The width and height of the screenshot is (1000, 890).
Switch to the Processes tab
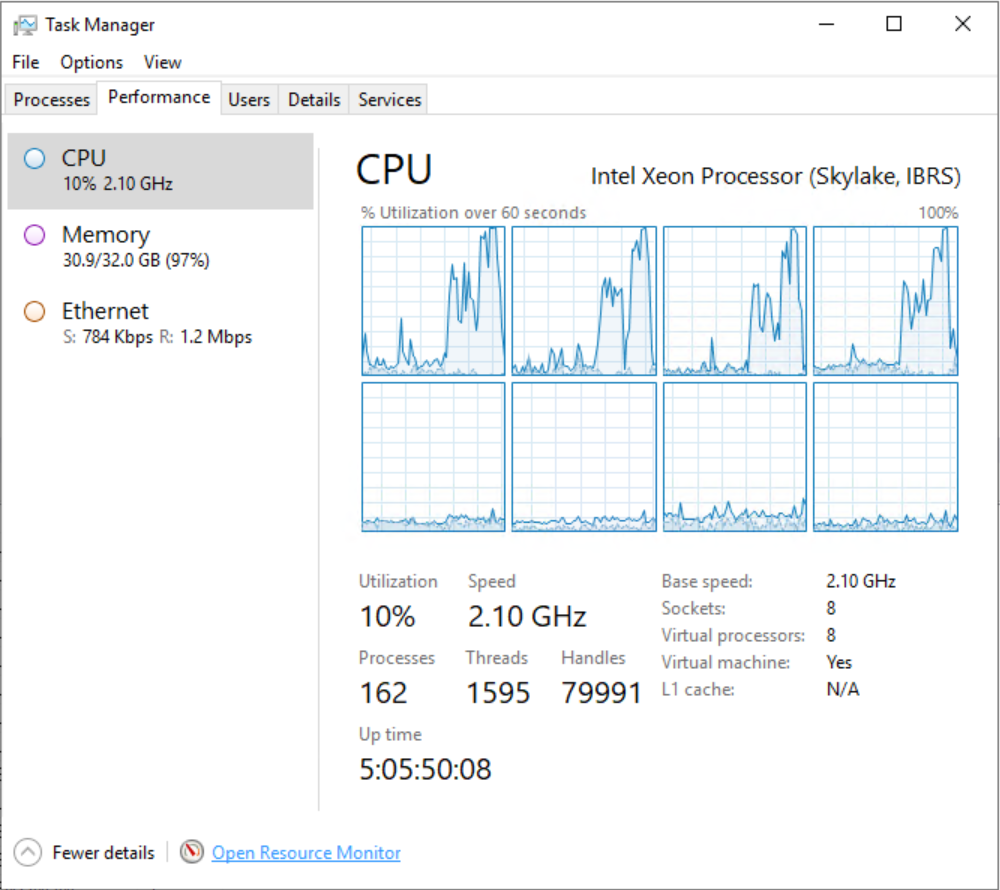[x=52, y=99]
